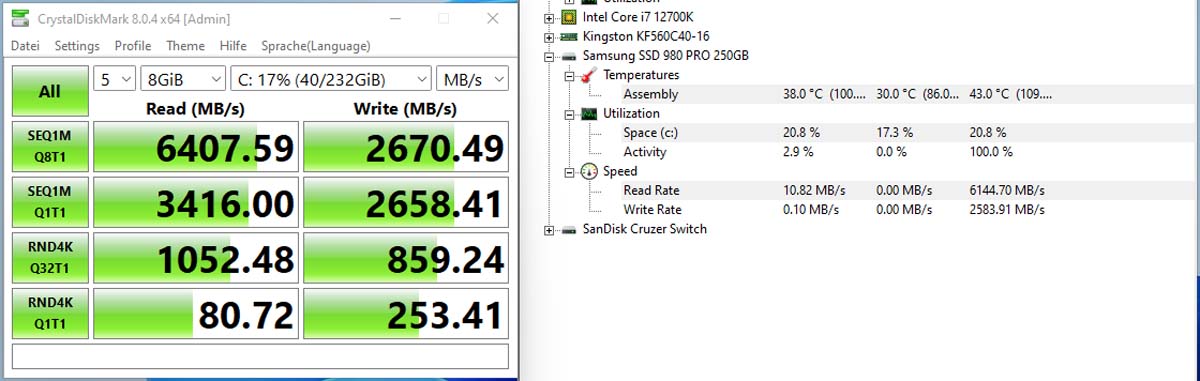Expand the SanDisk Cruzer Switch node
This screenshot has width=1200, height=381.
pos(549,229)
